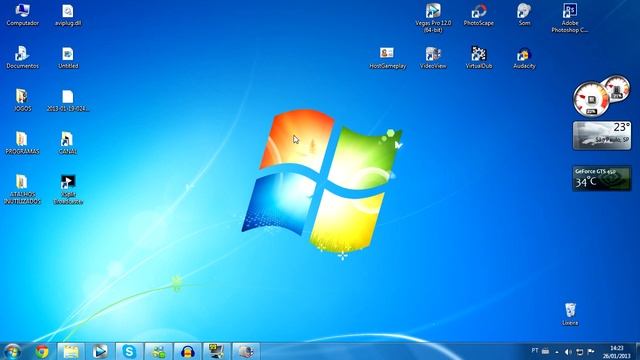
Task: Select the Xsplit Broadcaster shortcut
Action: click(68, 189)
